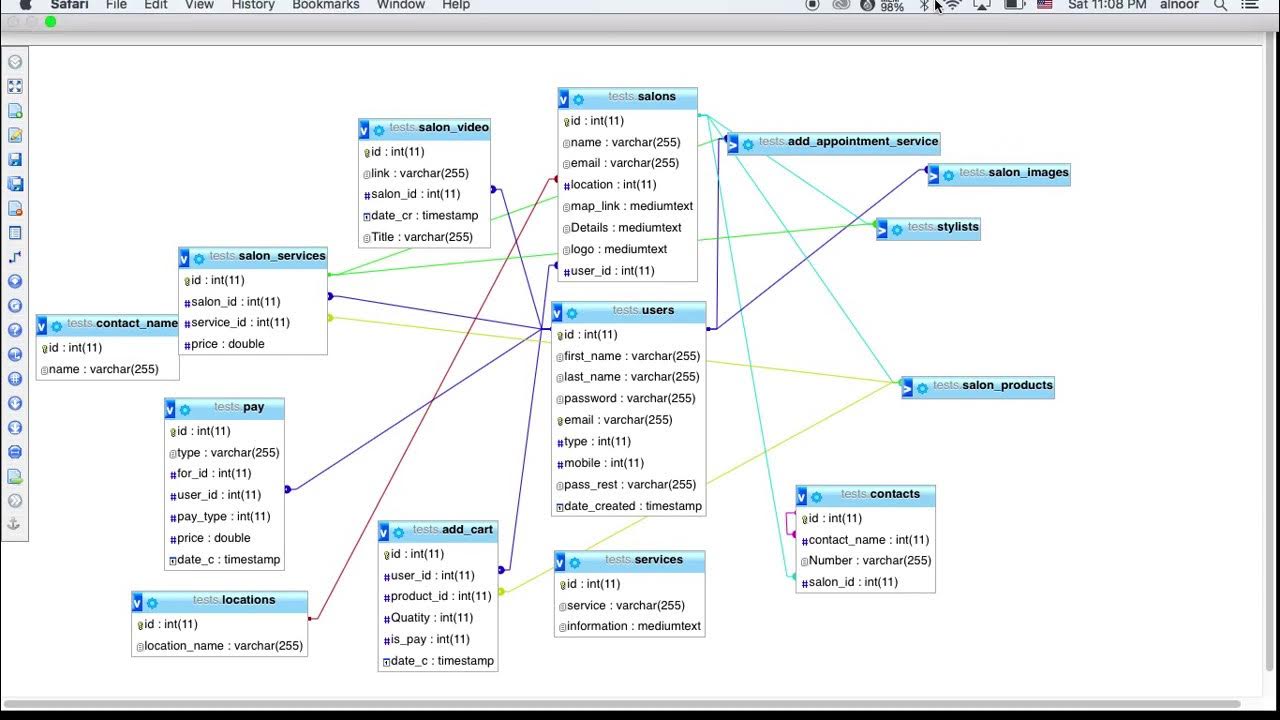Collapse the tests.salons table
Viewport: 1280px width, 720px height.
click(564, 99)
